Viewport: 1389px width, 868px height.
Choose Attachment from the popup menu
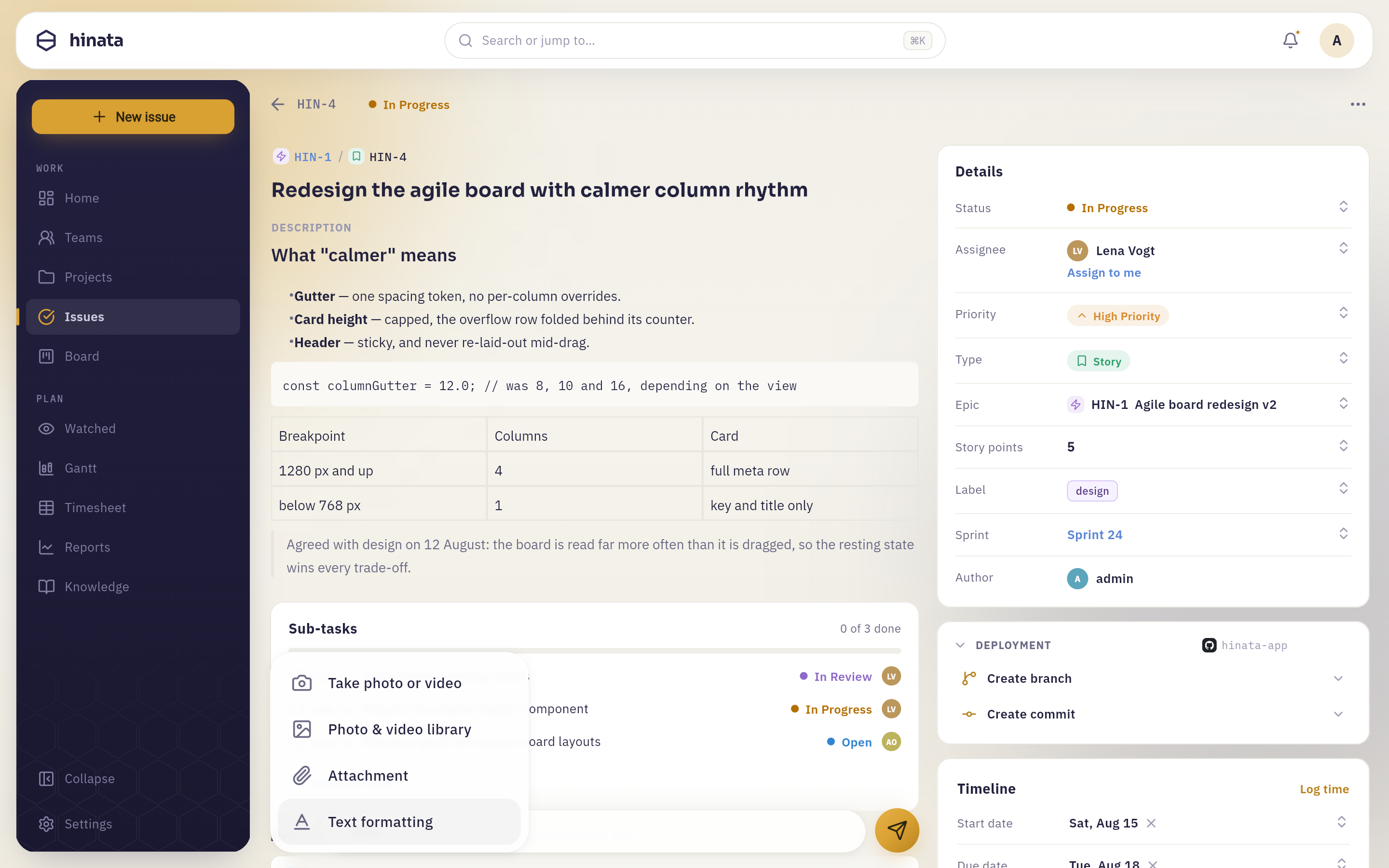coord(399,775)
